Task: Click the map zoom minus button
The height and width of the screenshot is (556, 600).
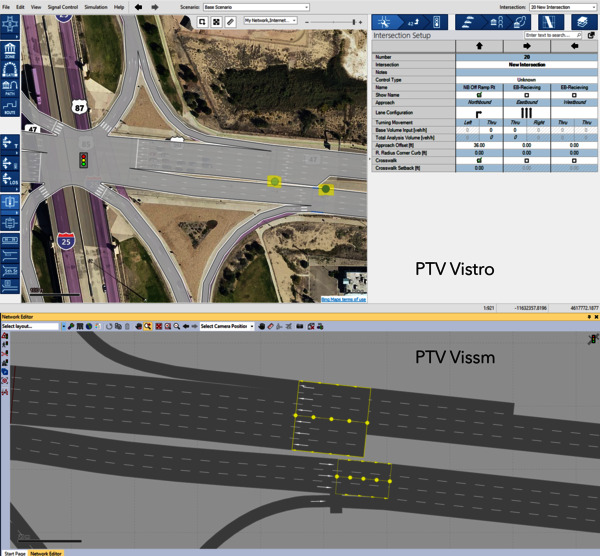Action: coord(307,22)
